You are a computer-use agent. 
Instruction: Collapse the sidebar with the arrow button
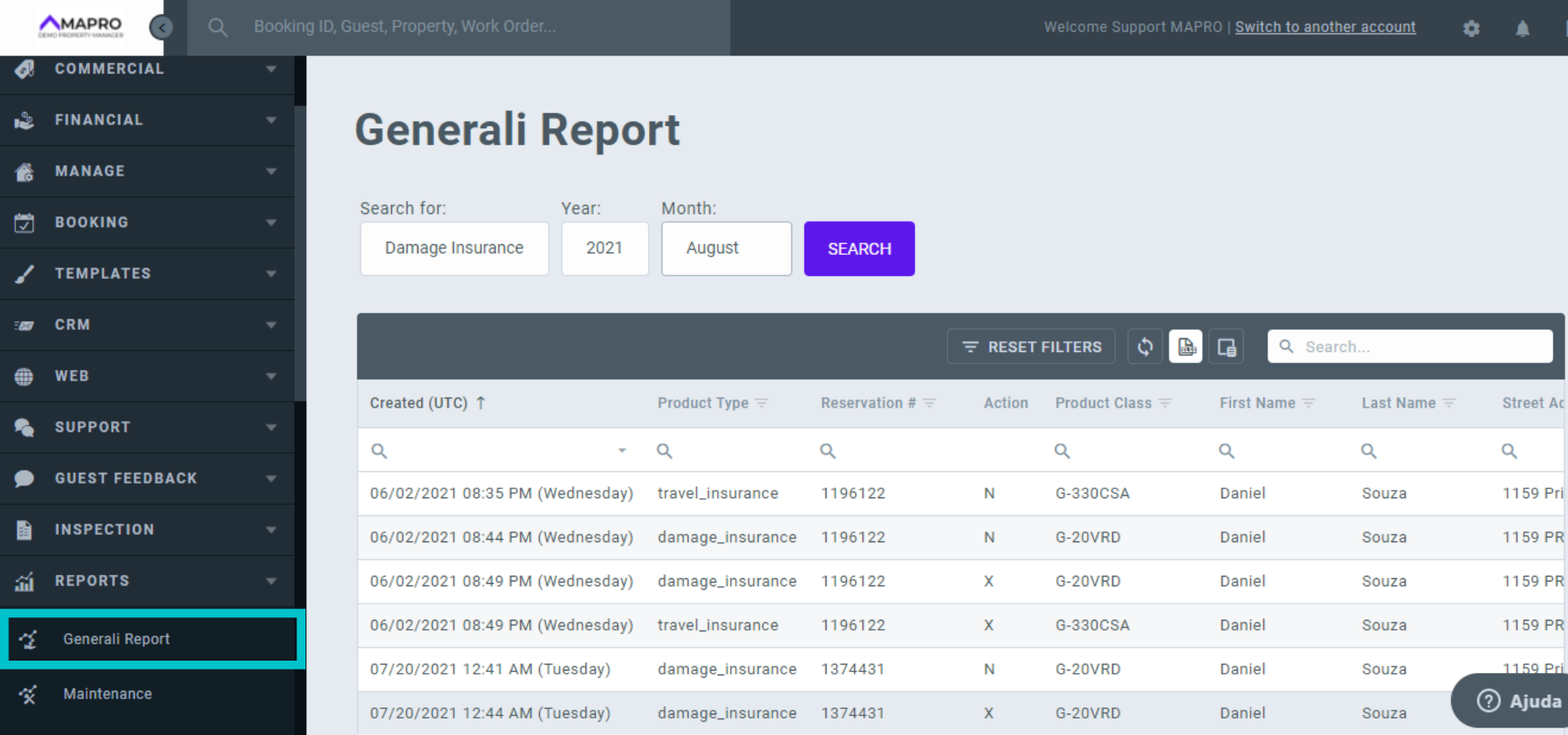click(x=162, y=28)
